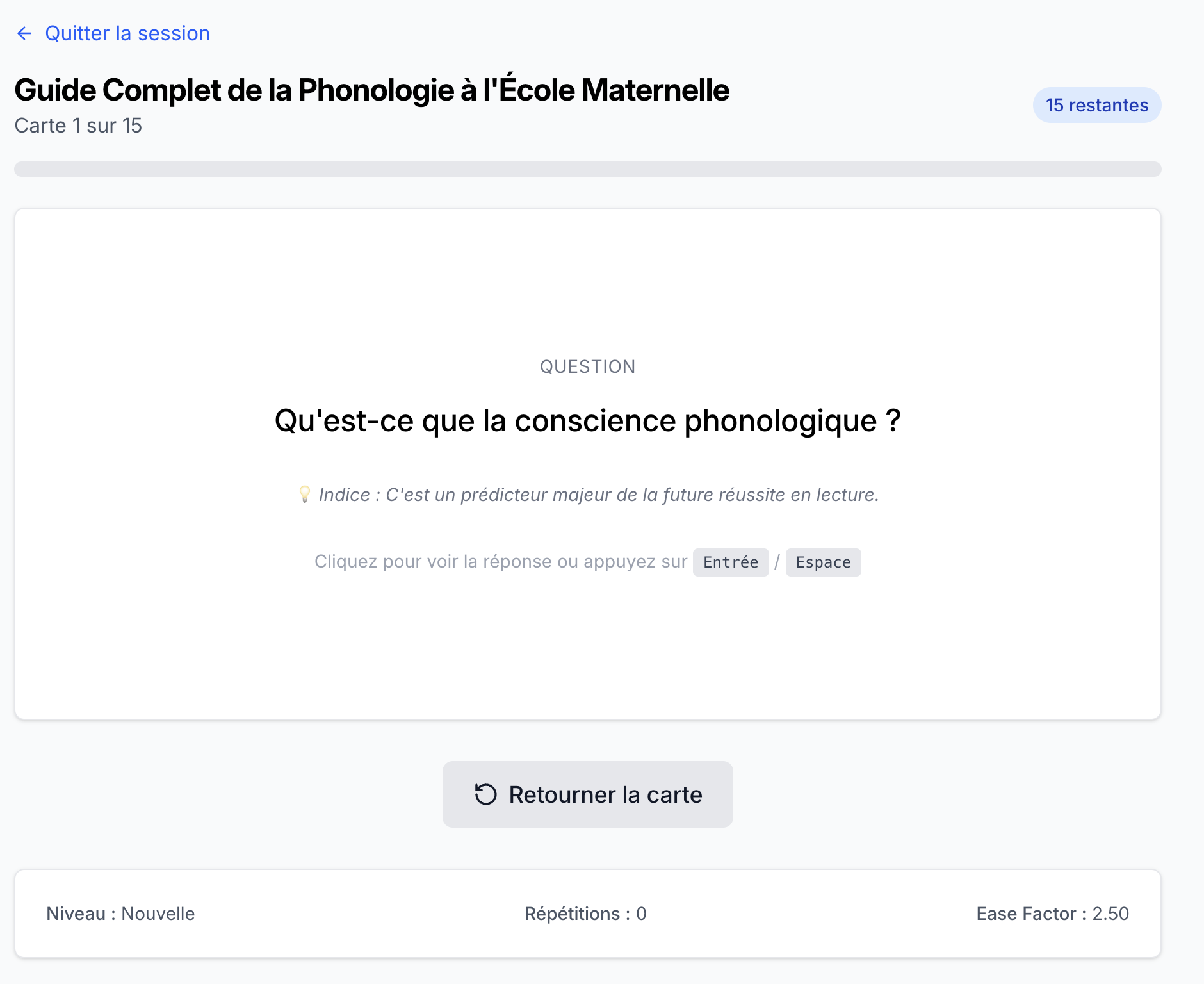
Task: Click empty area of the flashcard to flip
Action: click(587, 282)
